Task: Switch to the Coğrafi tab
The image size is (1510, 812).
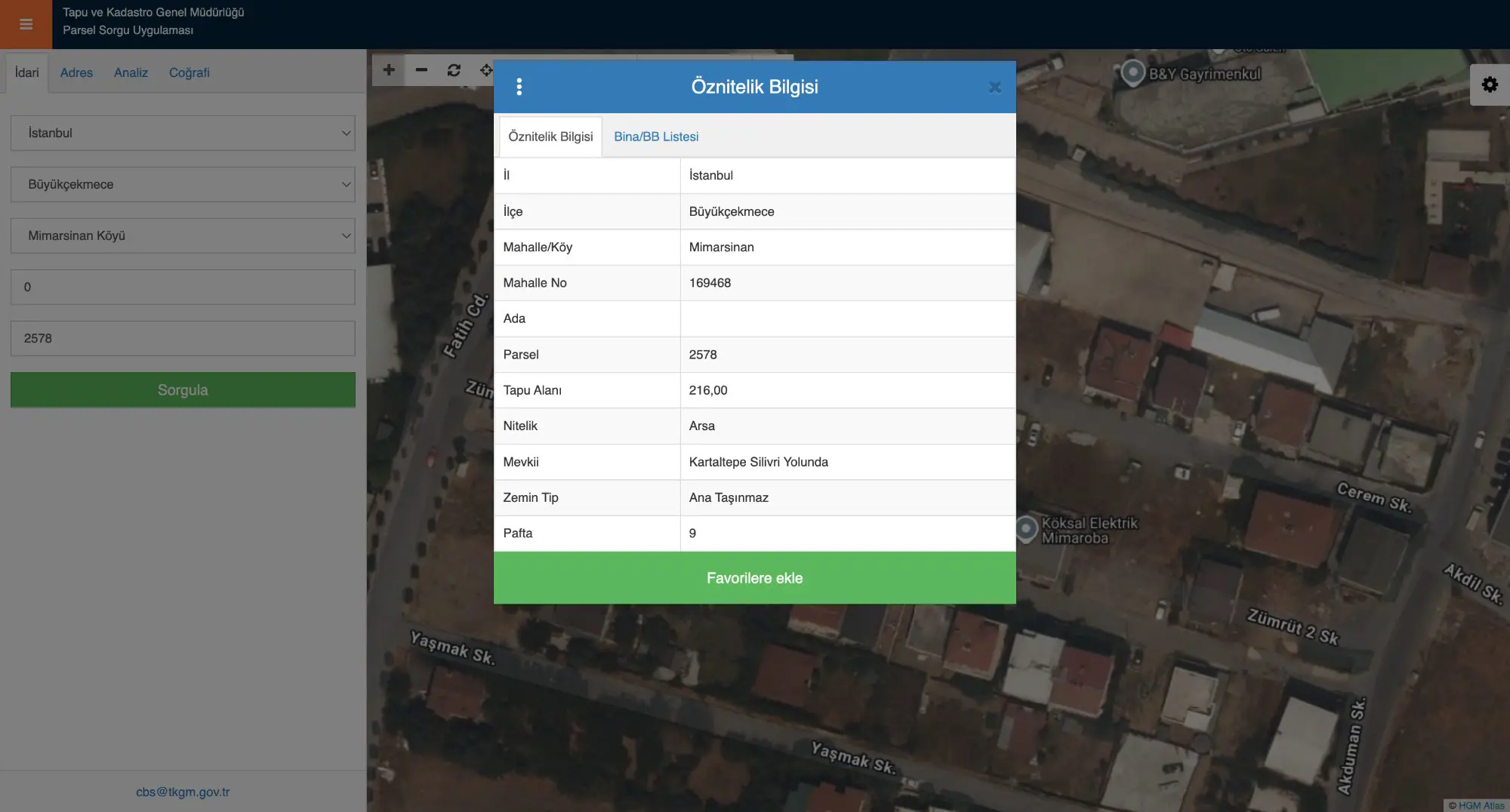Action: click(x=189, y=72)
